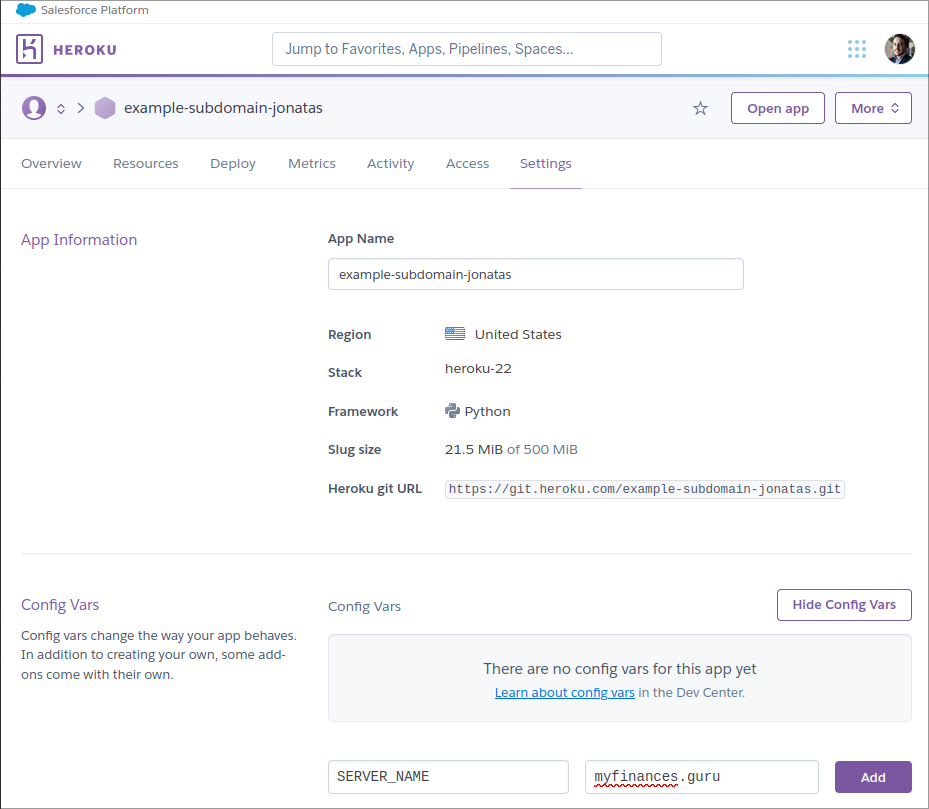
Task: Click the Open app button
Action: 777,108
